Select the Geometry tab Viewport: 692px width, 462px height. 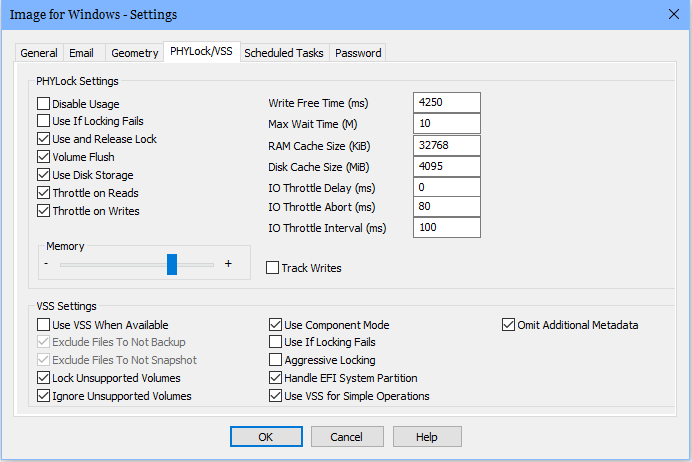(135, 53)
